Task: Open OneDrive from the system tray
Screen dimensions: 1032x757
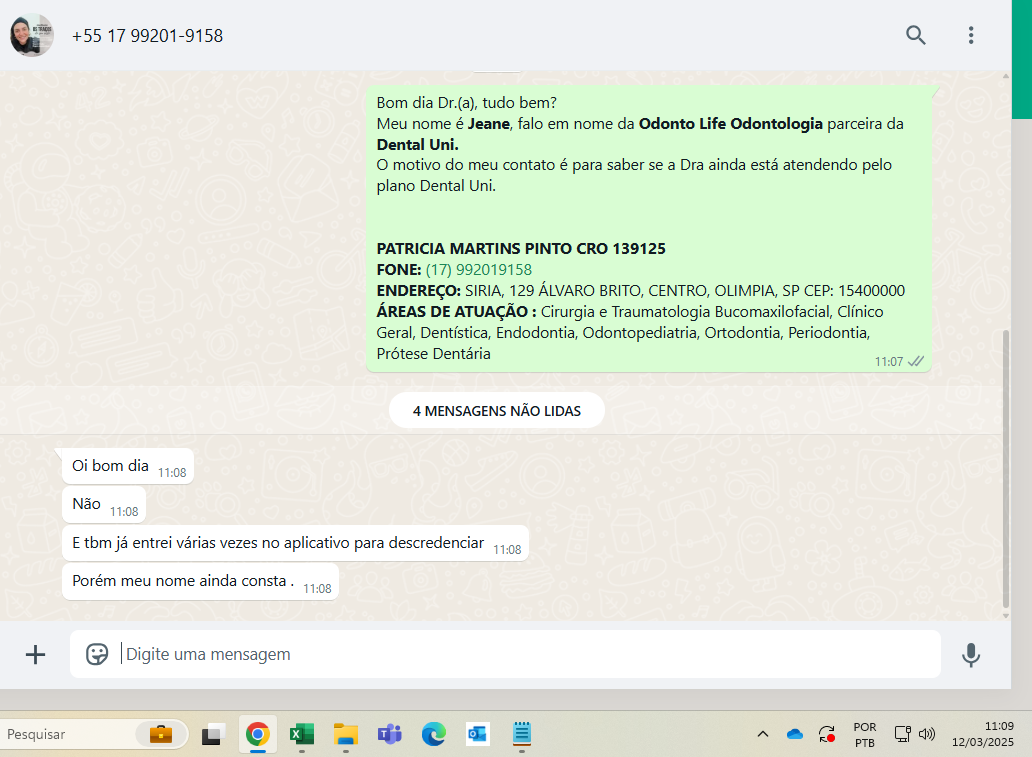Action: click(x=795, y=734)
